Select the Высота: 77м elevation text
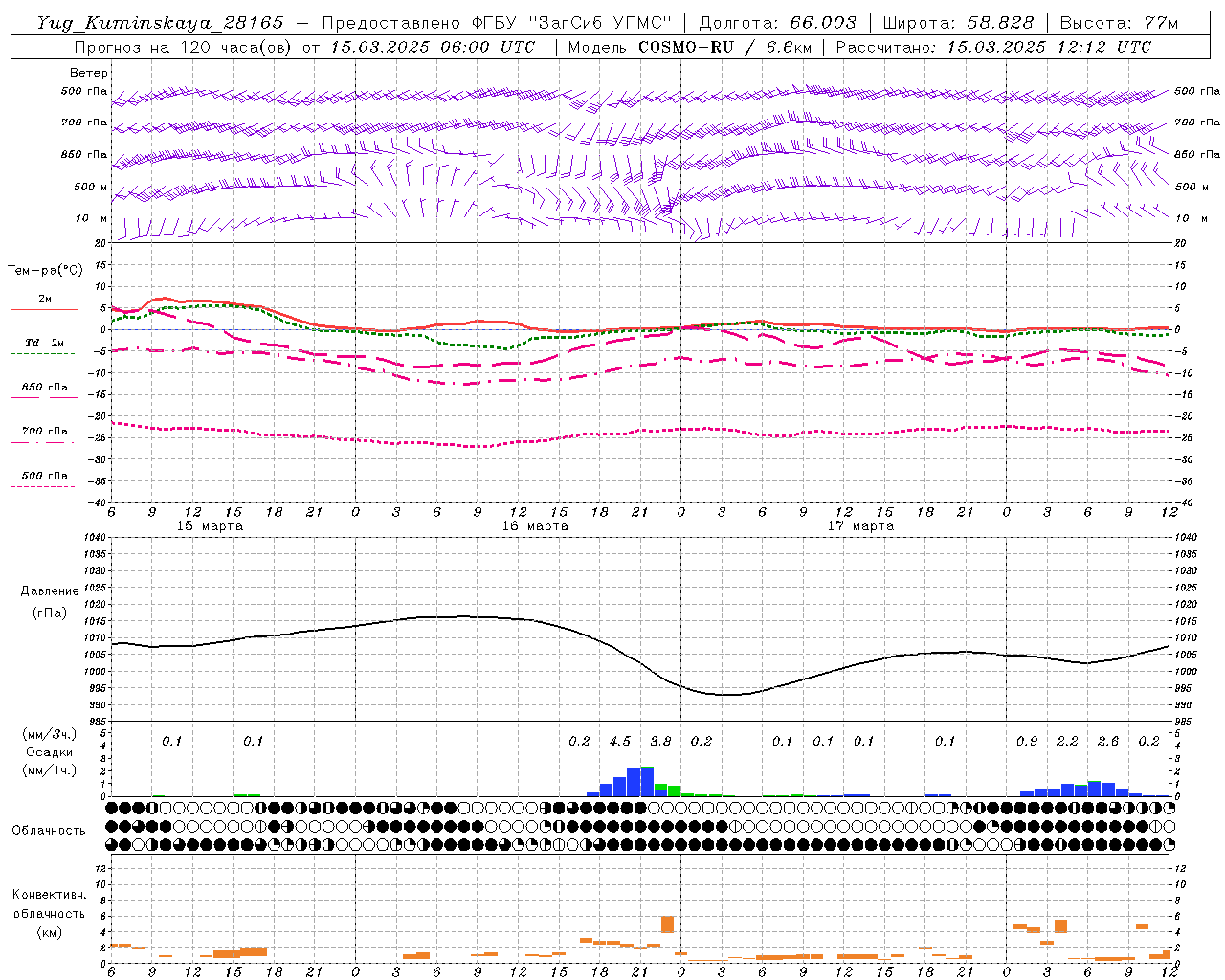This screenshot has width=1225, height=980. point(1120,23)
